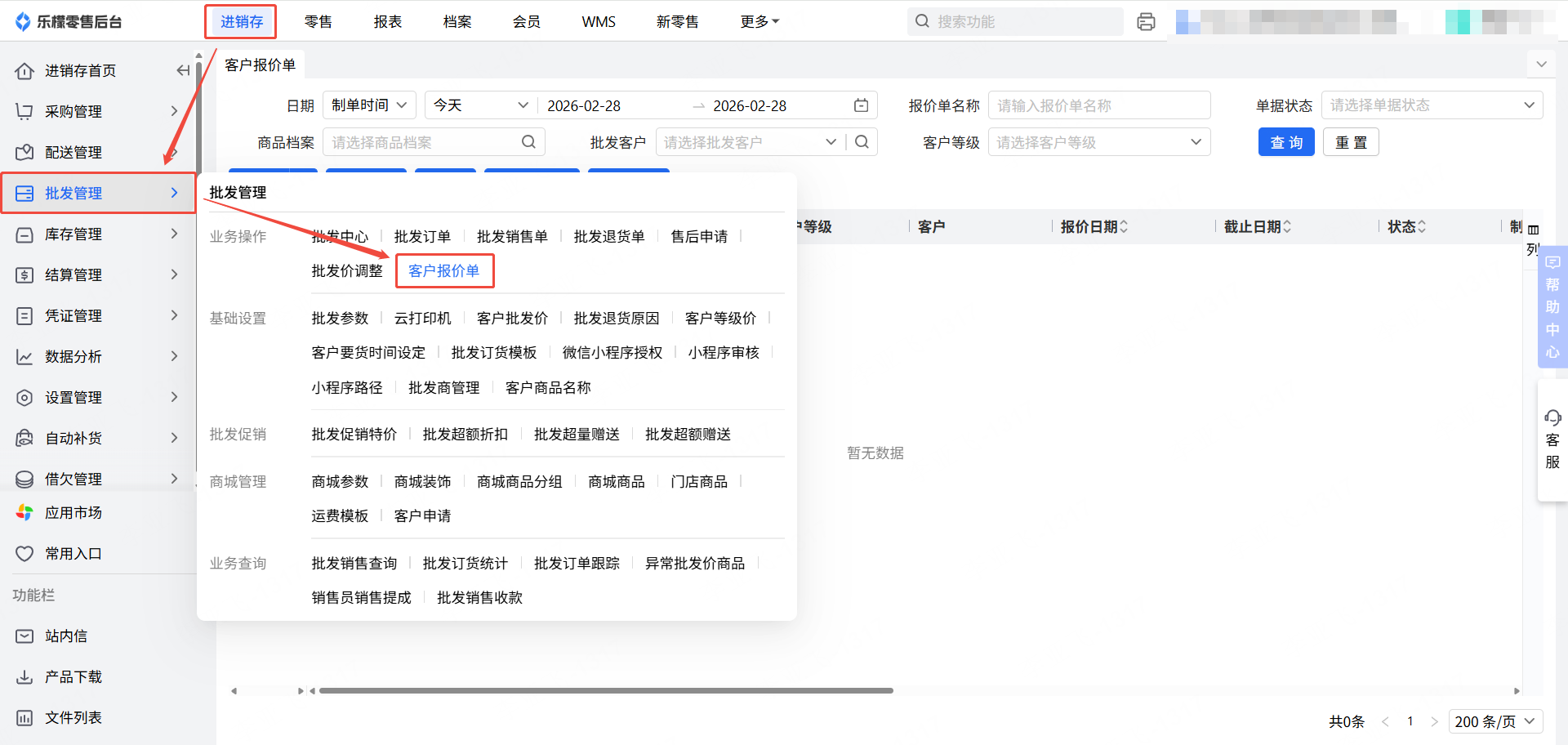Screen dimensions: 1568x745
Task: Expand 结算管理 sidebar menu
Action: pos(98,275)
